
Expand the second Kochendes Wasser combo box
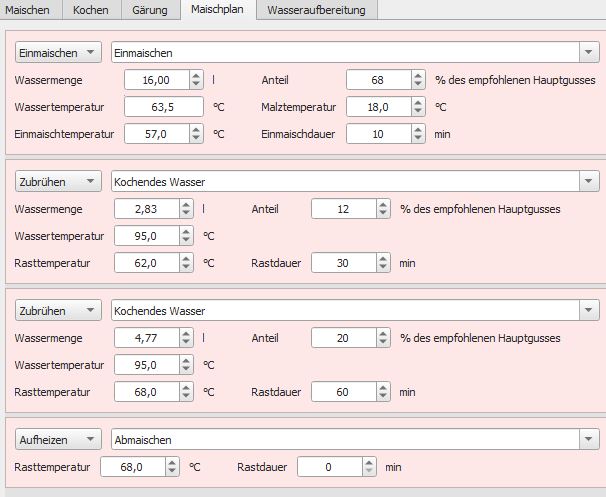pos(589,310)
